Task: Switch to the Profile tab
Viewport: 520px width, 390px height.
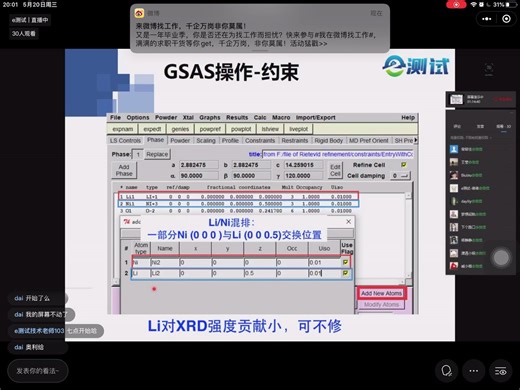Action: [230, 140]
